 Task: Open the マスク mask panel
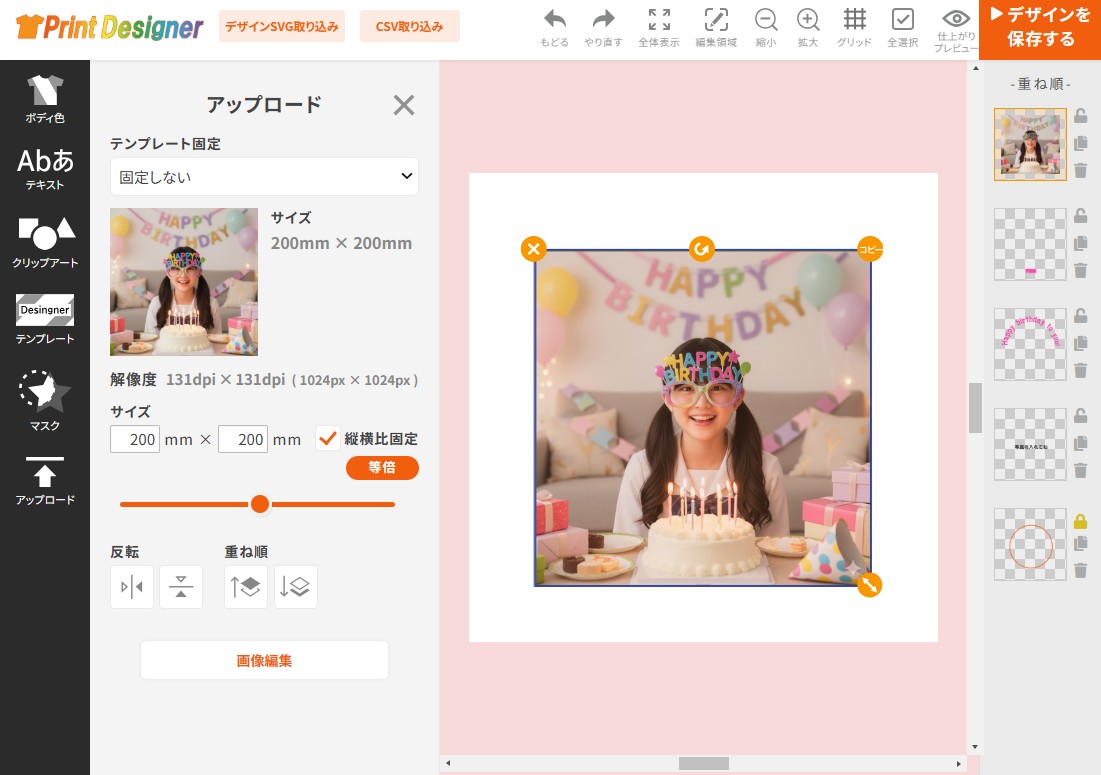coord(45,400)
